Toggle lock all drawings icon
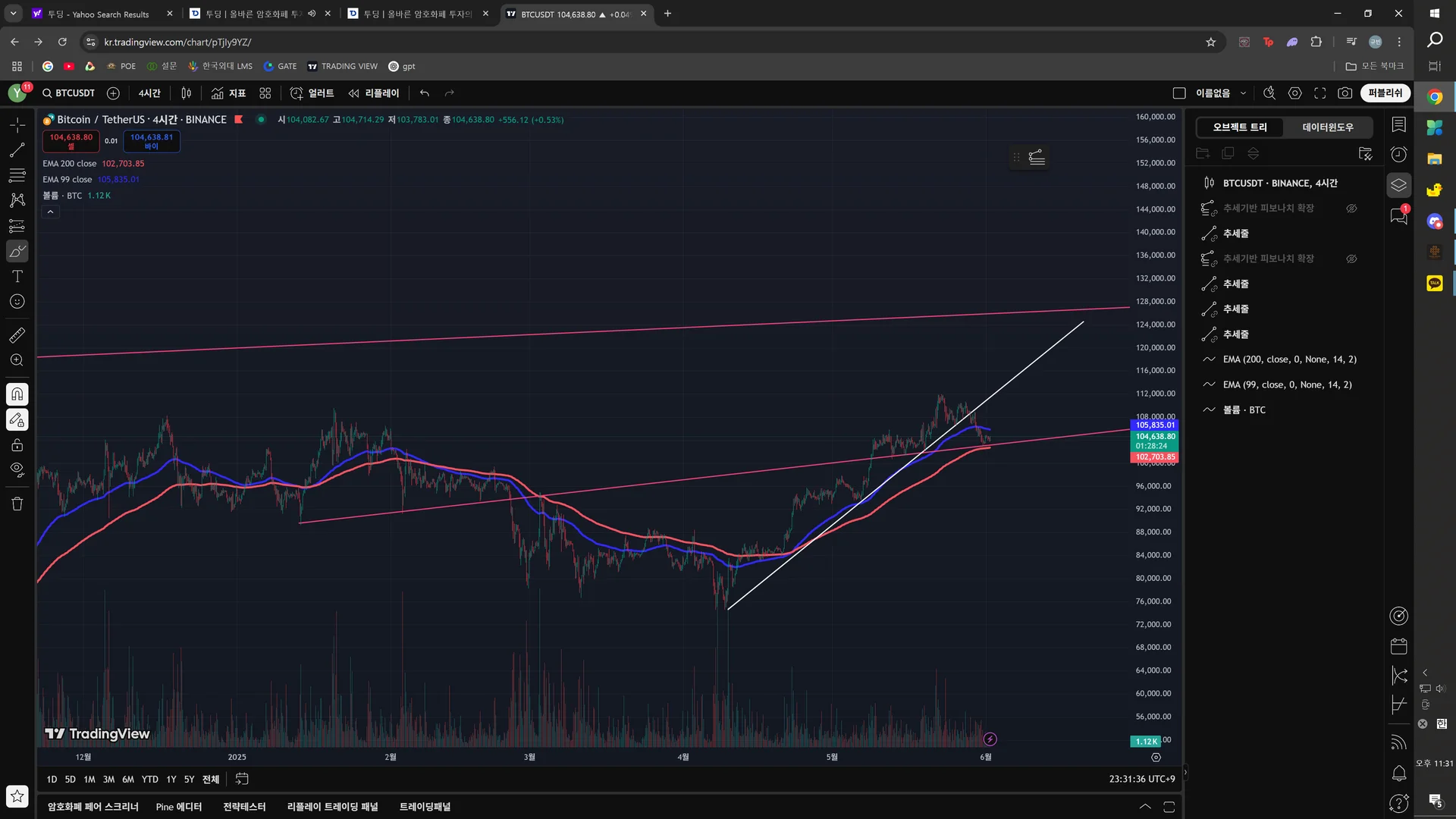The width and height of the screenshot is (1456, 819). point(17,445)
